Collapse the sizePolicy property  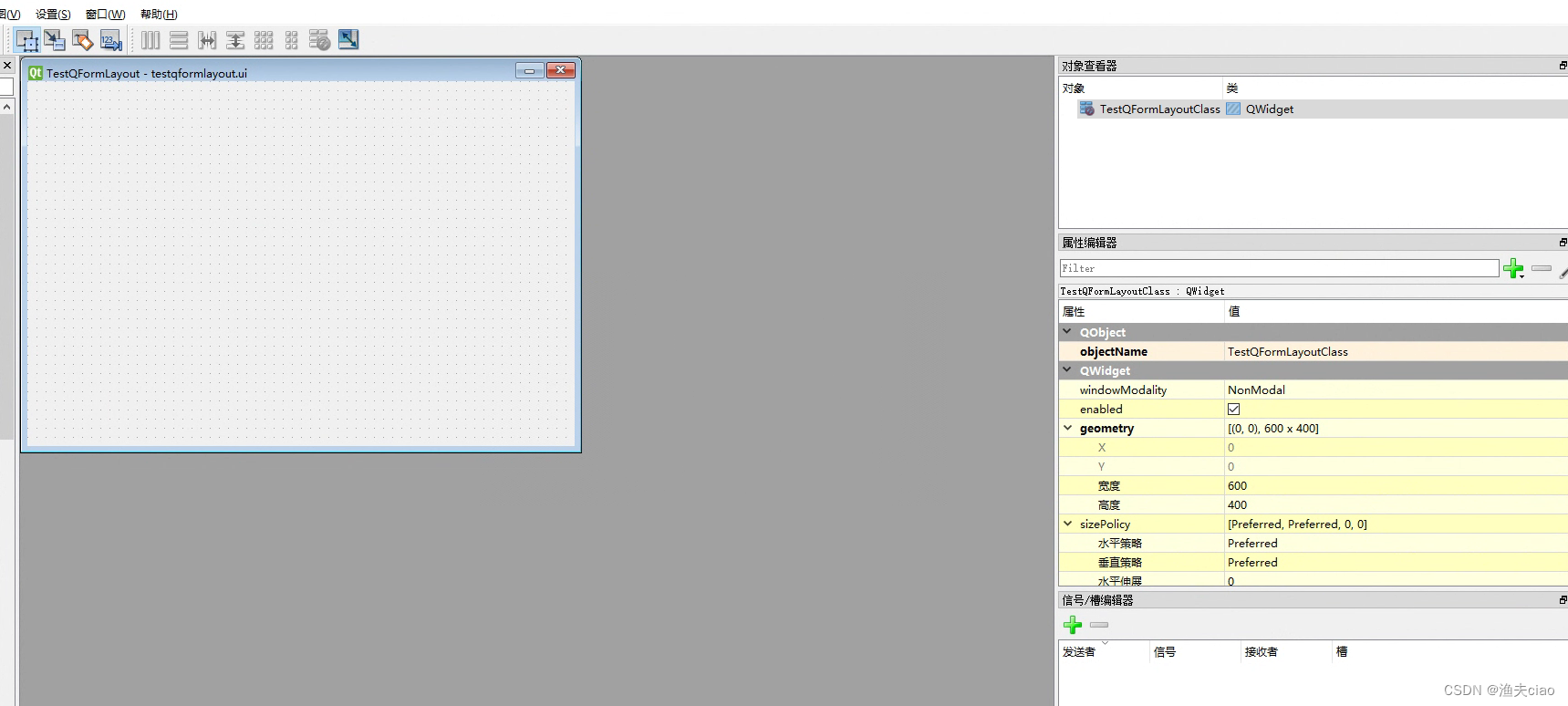[x=1067, y=524]
